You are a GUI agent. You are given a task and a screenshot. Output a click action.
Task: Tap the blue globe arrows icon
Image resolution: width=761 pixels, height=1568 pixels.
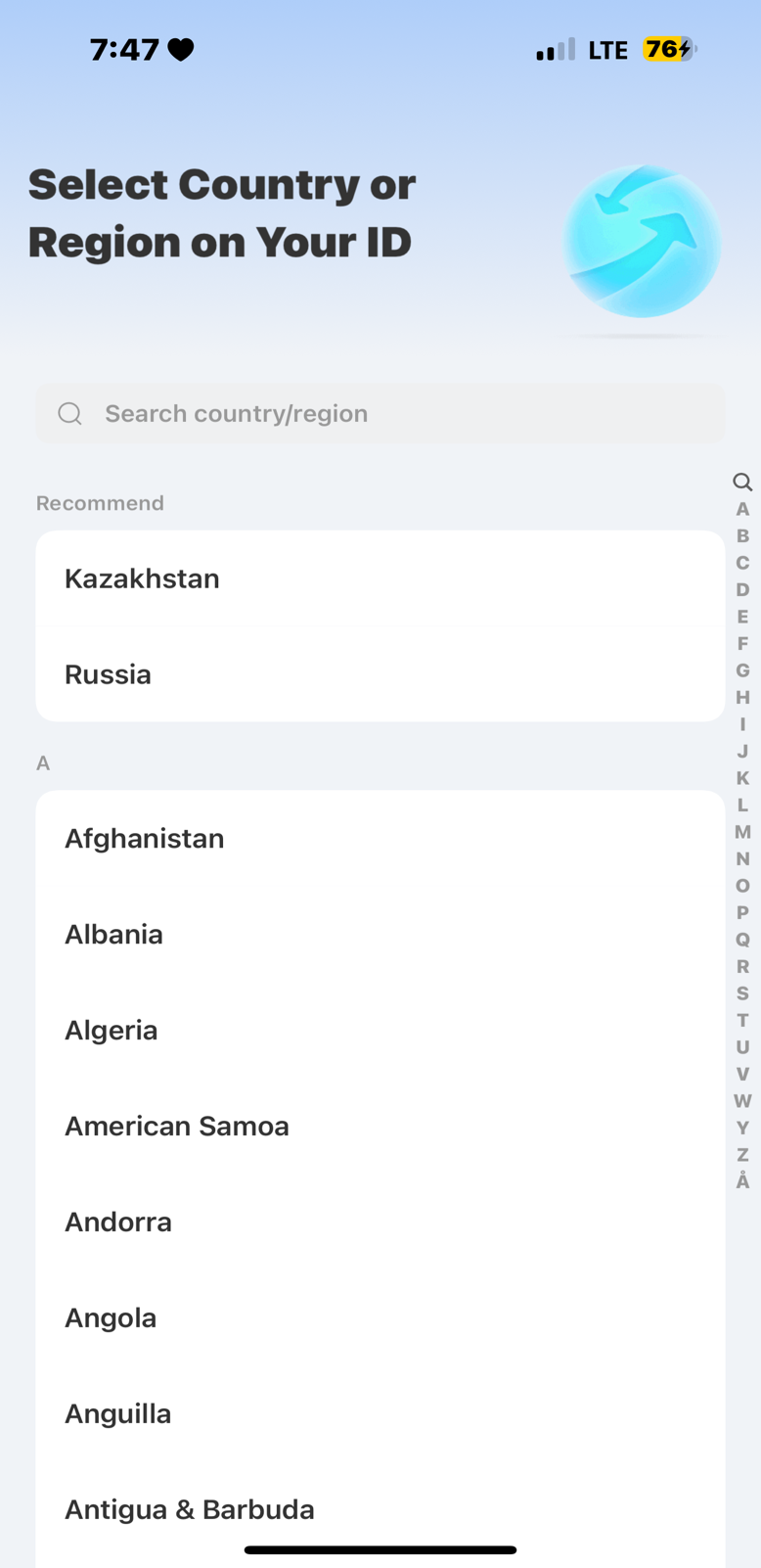pyautogui.click(x=642, y=242)
